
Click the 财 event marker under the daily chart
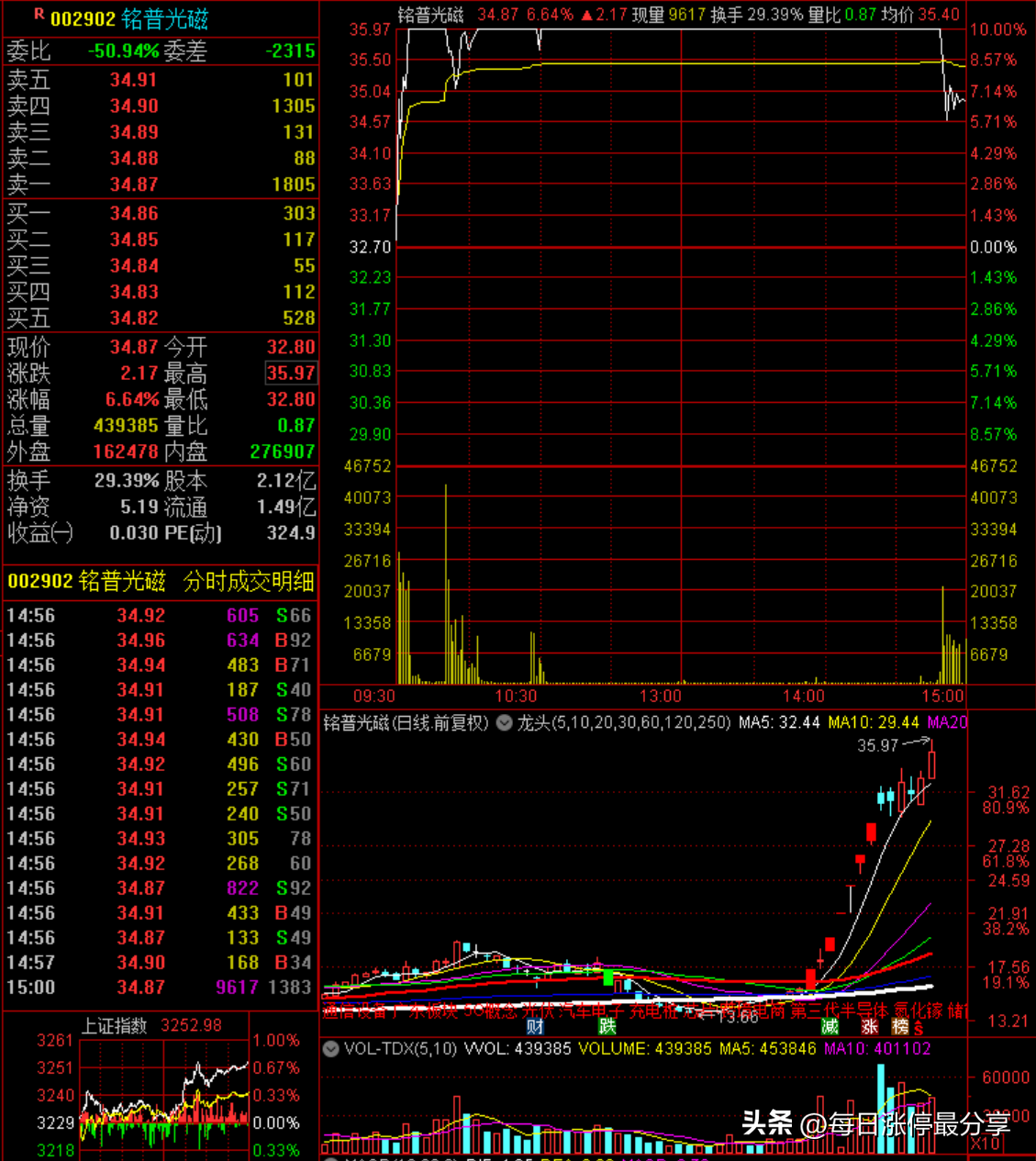click(534, 1026)
